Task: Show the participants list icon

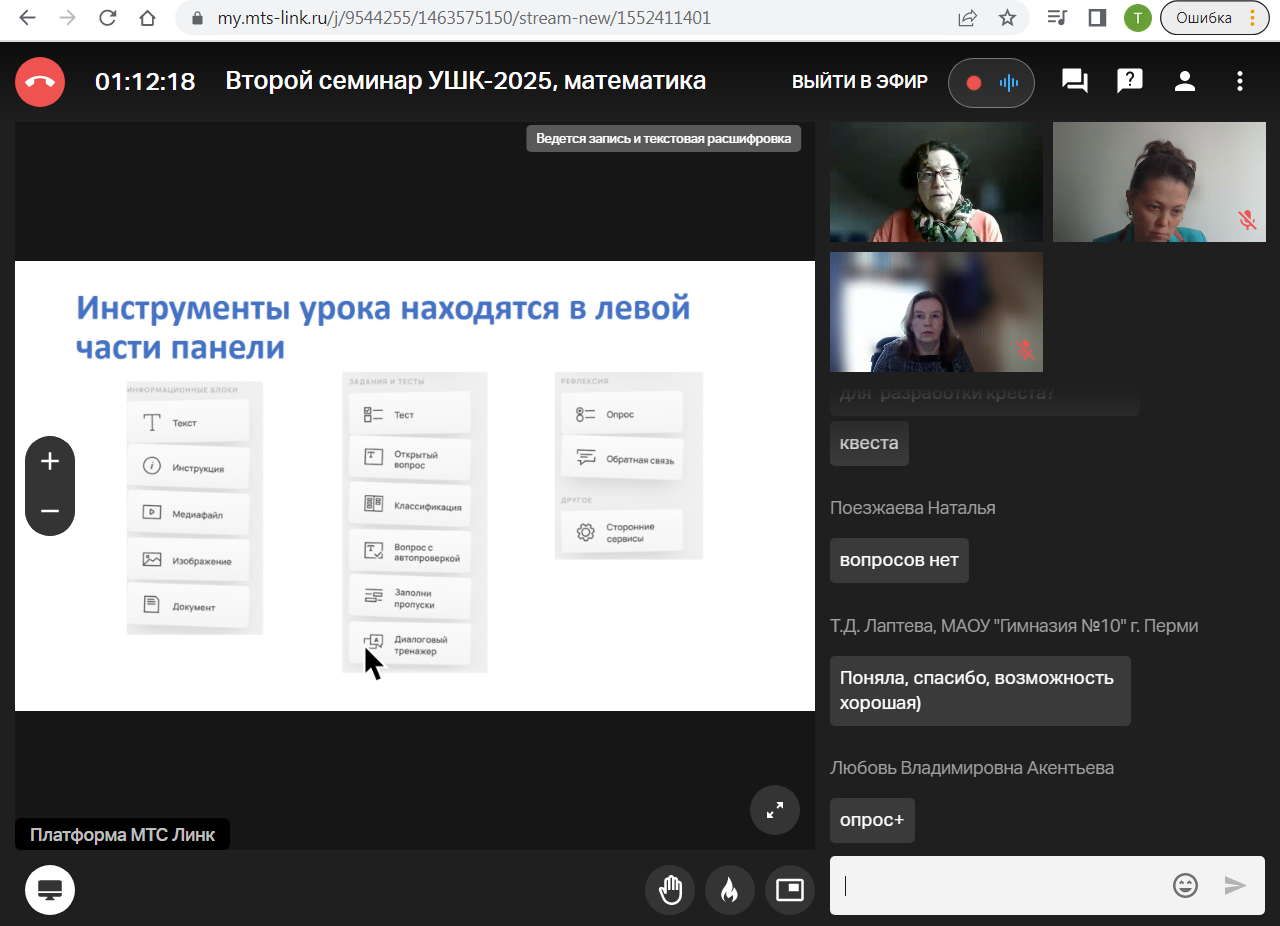Action: click(1185, 82)
